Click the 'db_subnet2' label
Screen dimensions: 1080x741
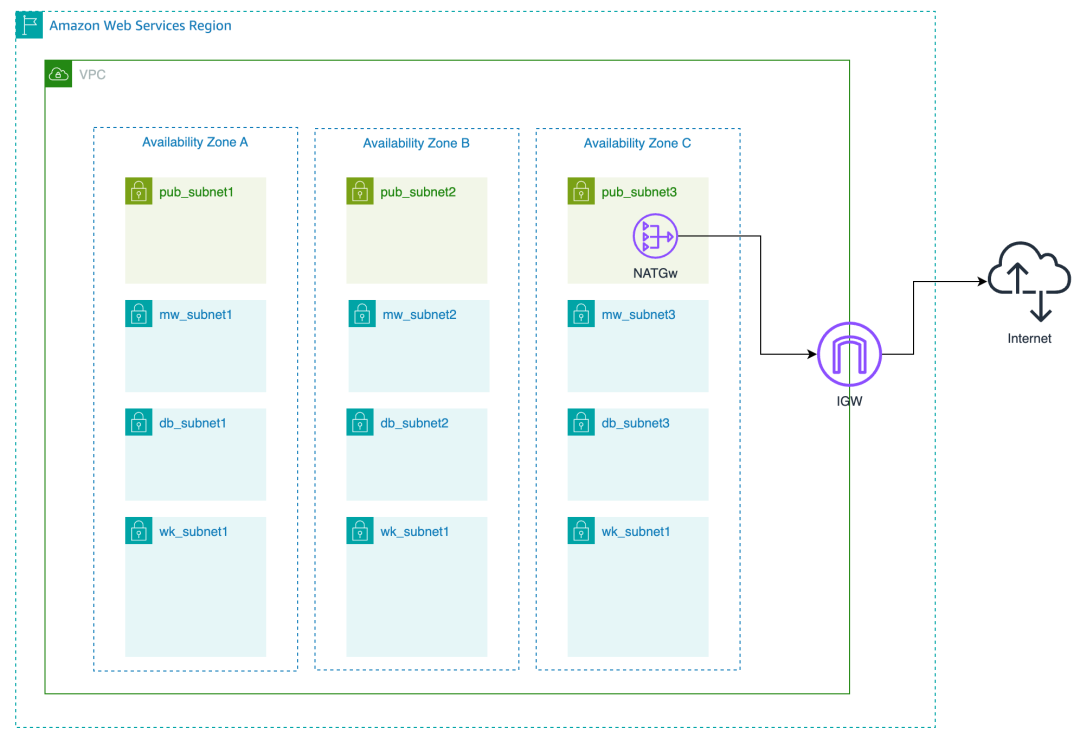tap(414, 423)
